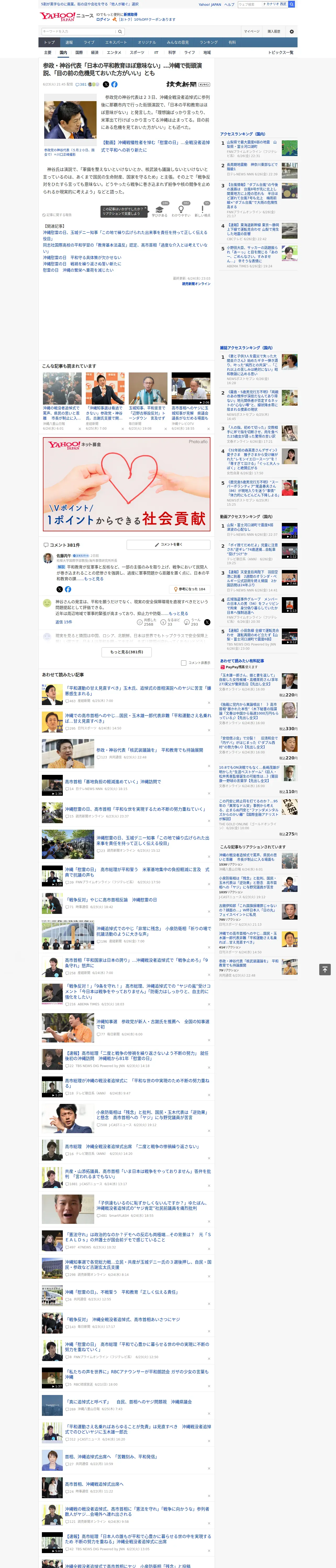
Task: Click the 381 comment count beside the date
Action: 82,85
